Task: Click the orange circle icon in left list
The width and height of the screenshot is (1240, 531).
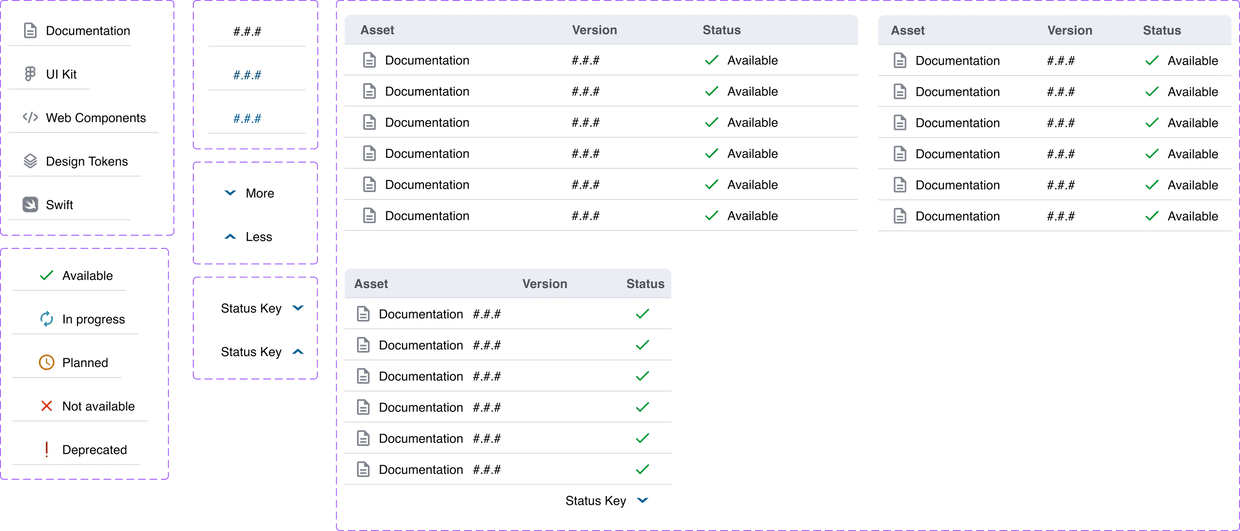Action: 46,362
